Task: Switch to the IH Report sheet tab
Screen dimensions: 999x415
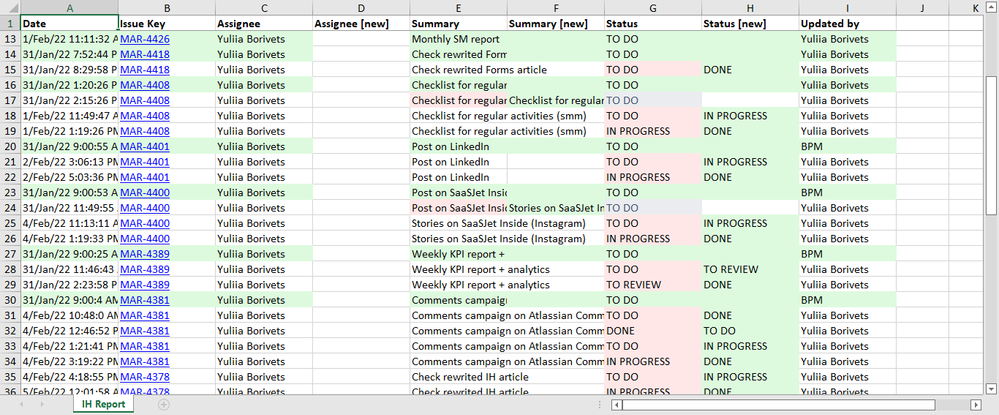Action: coord(103,404)
